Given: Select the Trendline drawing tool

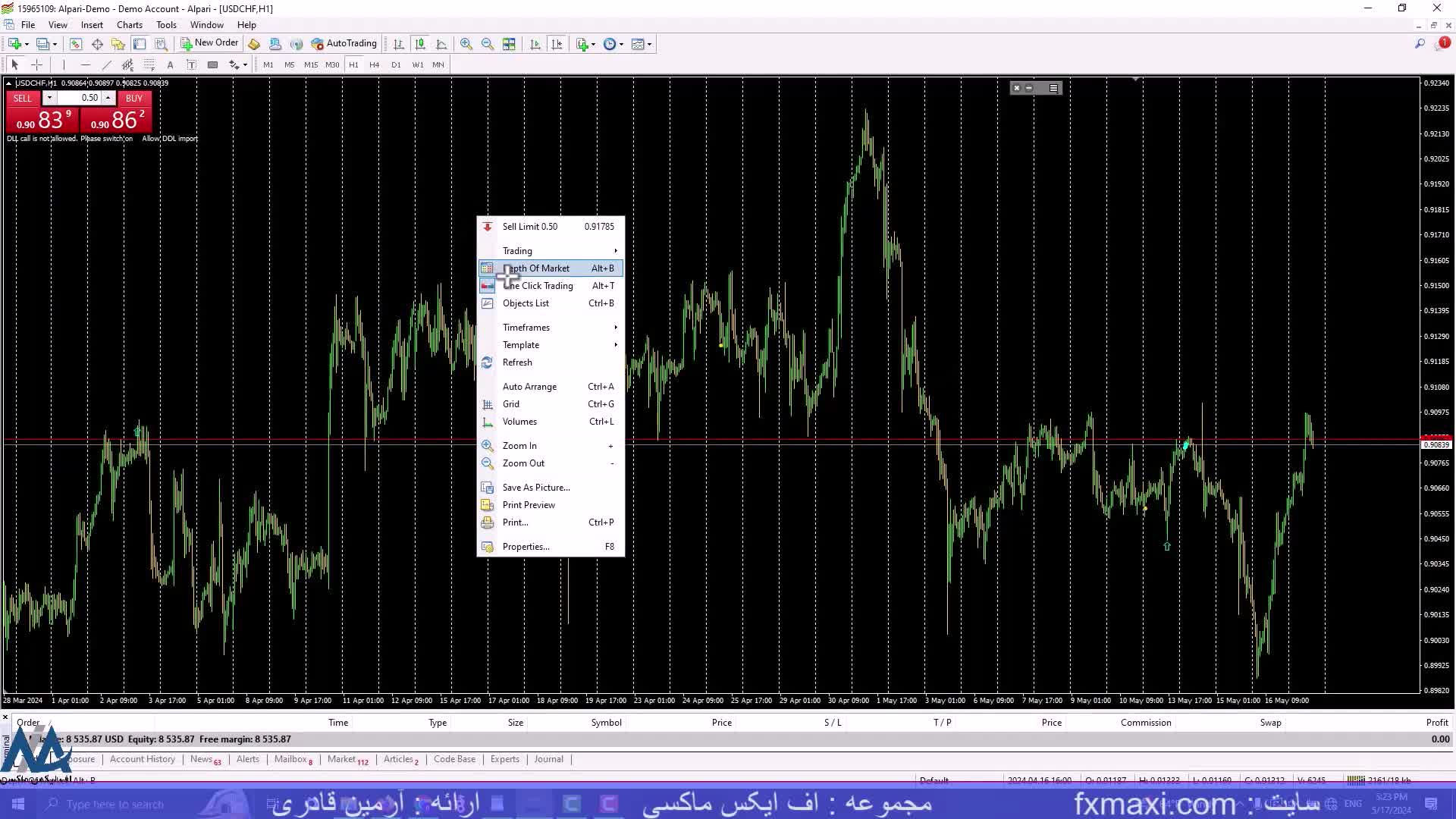Looking at the screenshot, I should click(106, 64).
